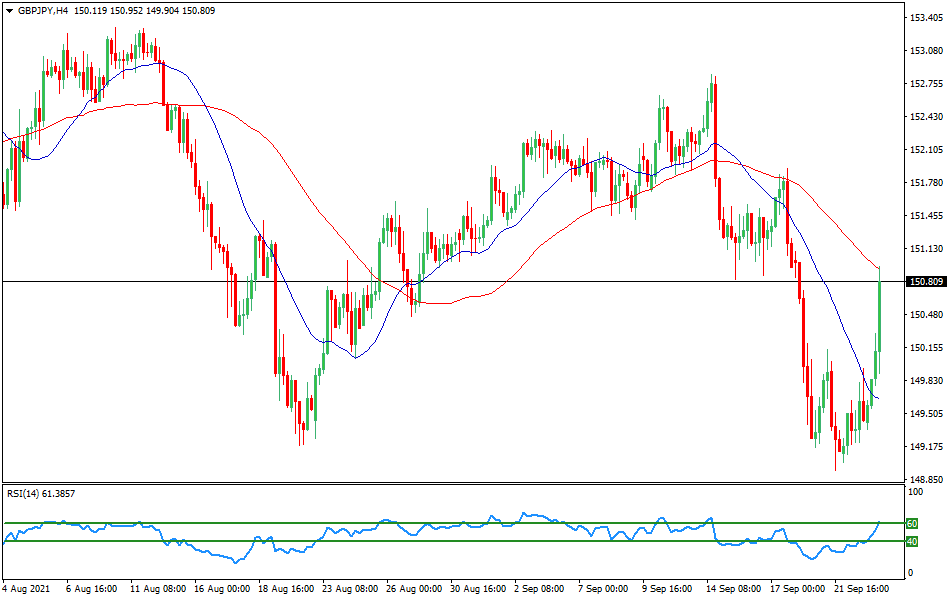Select the RSI(14) 61.3857 indicator label

point(42,493)
